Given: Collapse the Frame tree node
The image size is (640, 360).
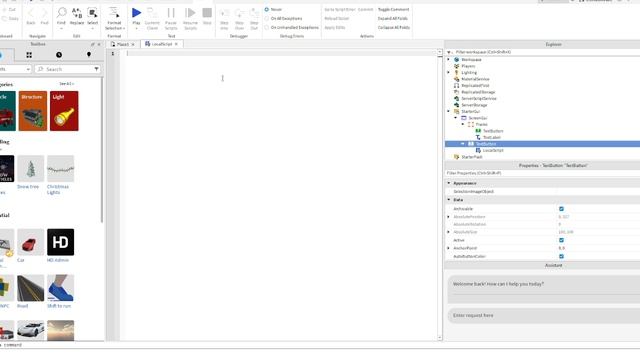Looking at the screenshot, I should click(463, 124).
